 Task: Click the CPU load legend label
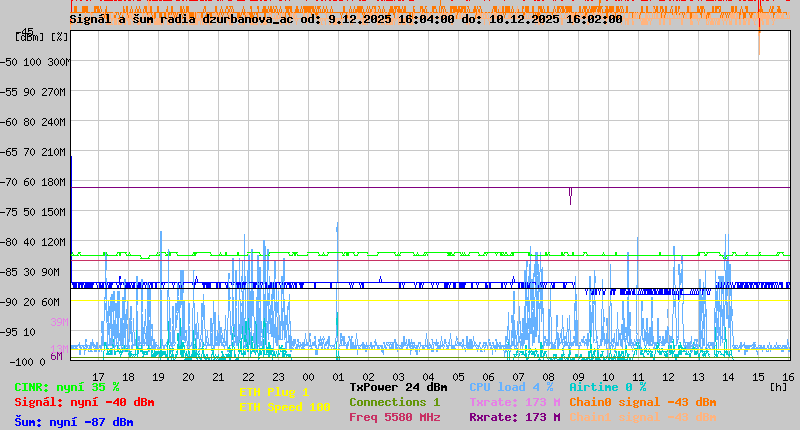pyautogui.click(x=511, y=387)
